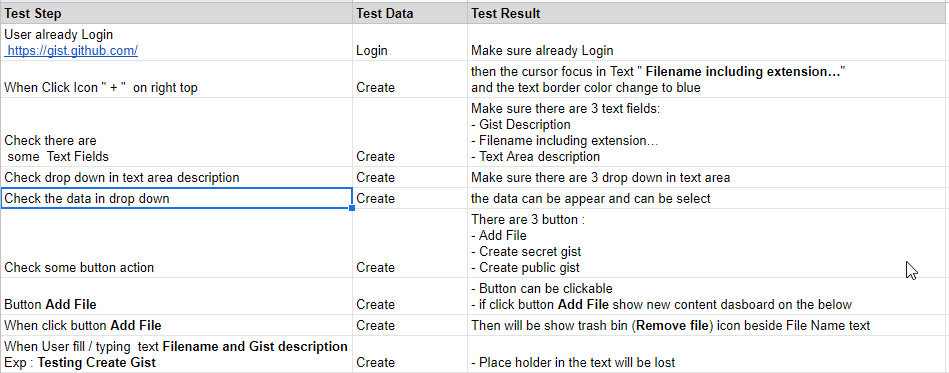Viewport: 949px width, 373px height.
Task: Select cell 'When click button Add File'
Action: pyautogui.click(x=176, y=325)
